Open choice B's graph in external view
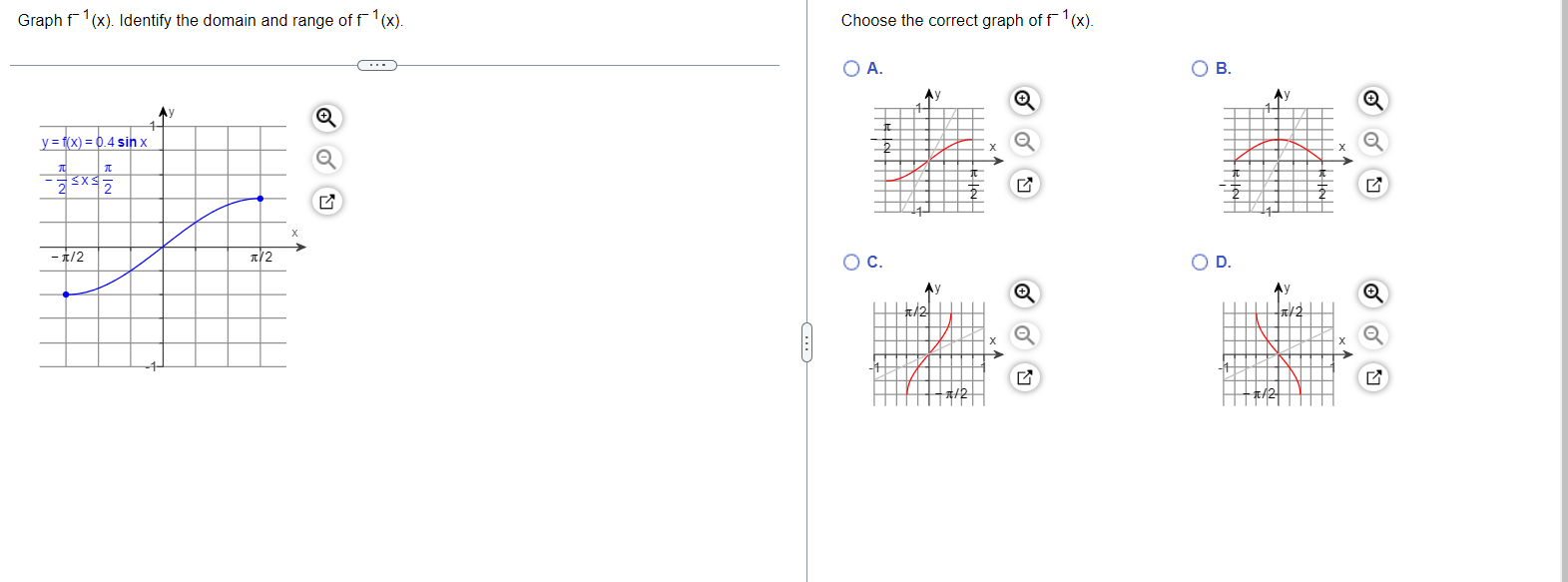The image size is (1568, 582). pos(1374,185)
